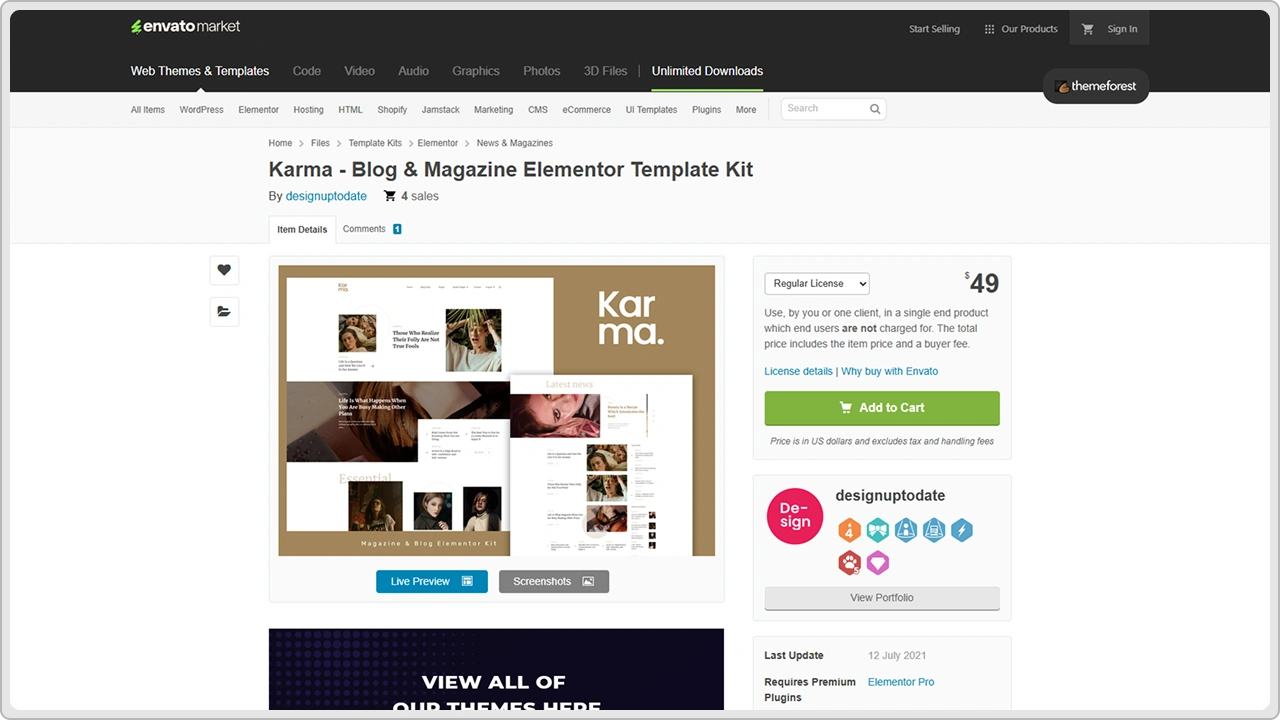Open the shopping cart icon in header
The width and height of the screenshot is (1280, 720).
tap(1088, 29)
